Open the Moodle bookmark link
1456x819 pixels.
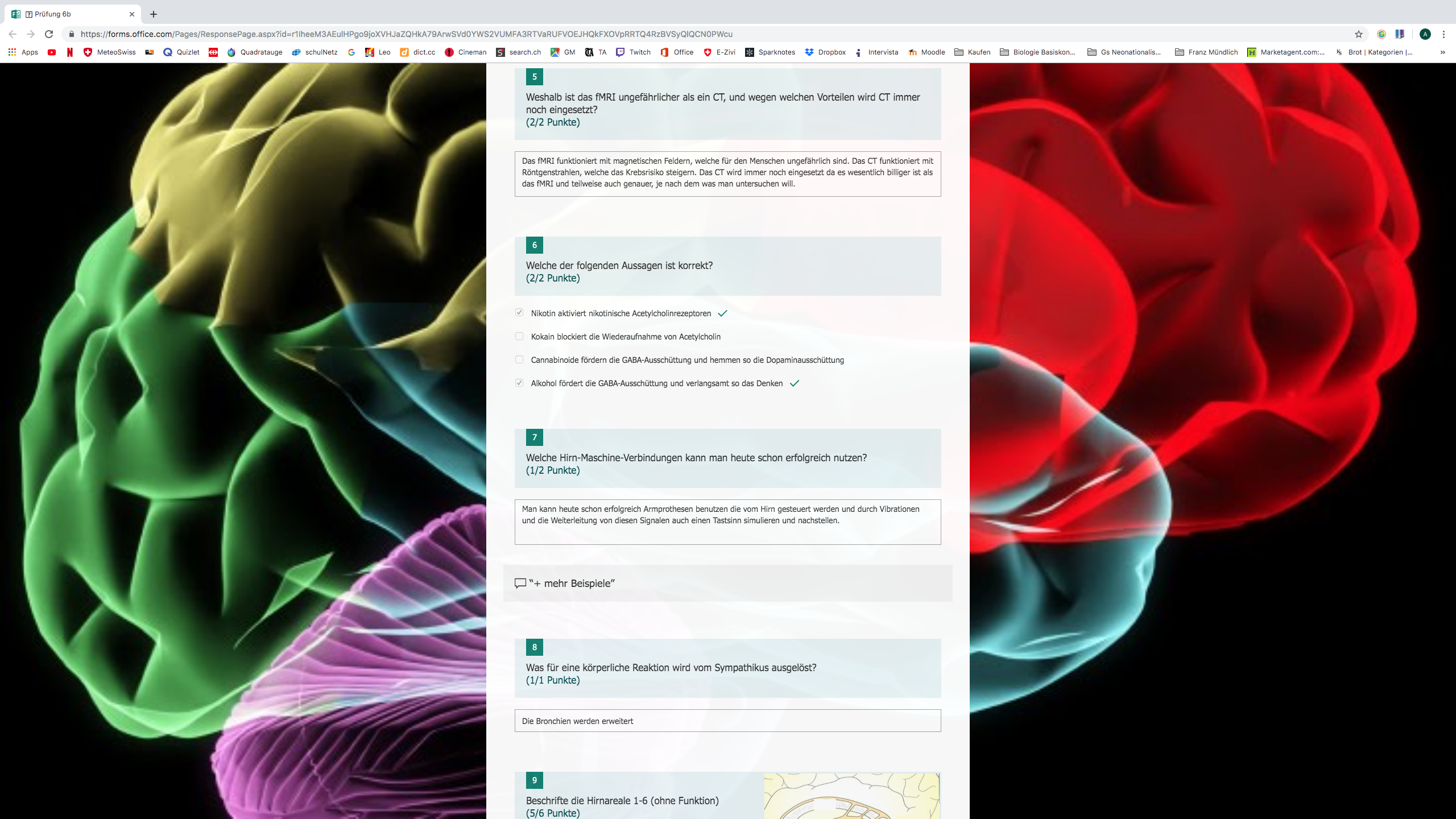point(926,52)
